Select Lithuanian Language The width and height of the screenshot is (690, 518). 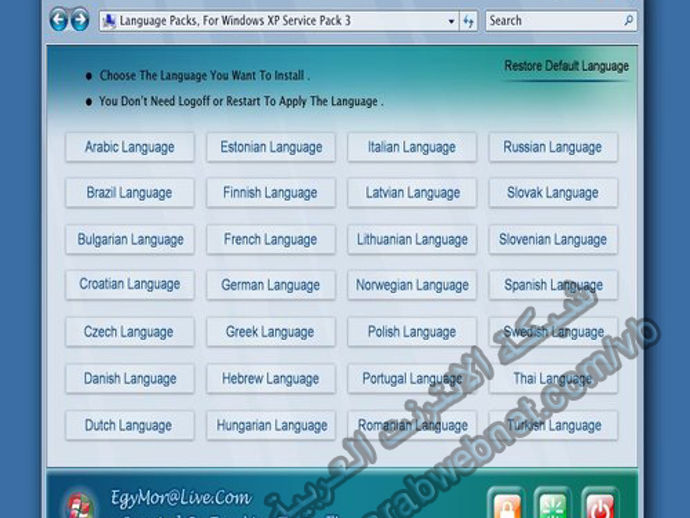pyautogui.click(x=412, y=239)
